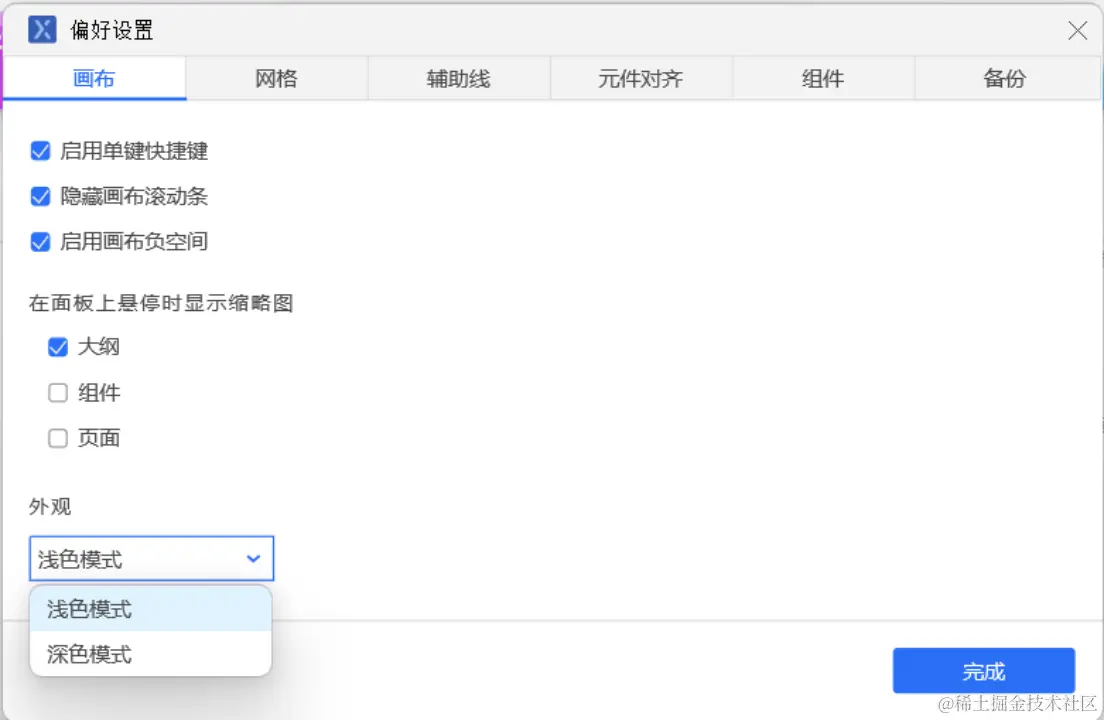
Task: Go to the 元件对齐 tab
Action: point(641,78)
